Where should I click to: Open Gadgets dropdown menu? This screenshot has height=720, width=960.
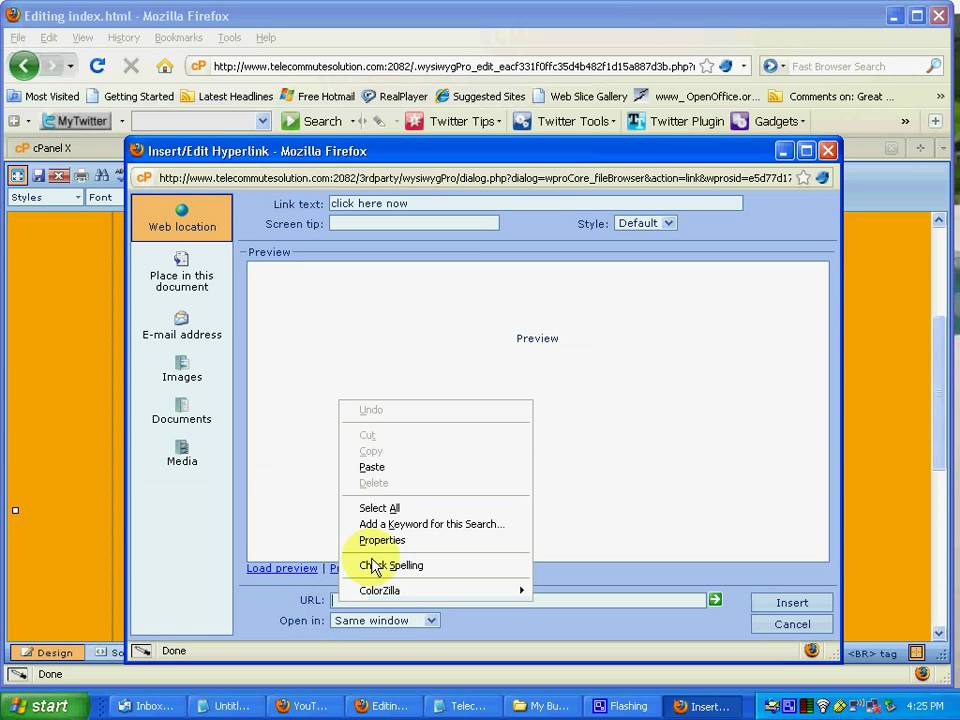click(768, 121)
